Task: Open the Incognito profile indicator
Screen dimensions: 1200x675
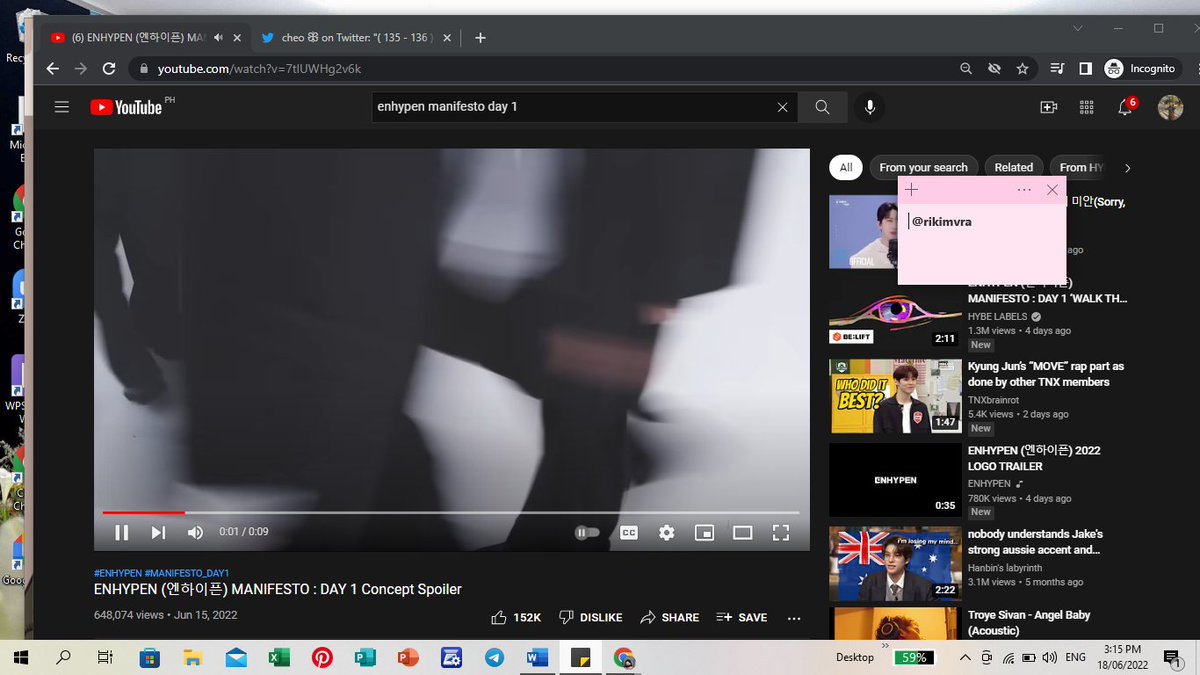Action: click(x=1140, y=69)
